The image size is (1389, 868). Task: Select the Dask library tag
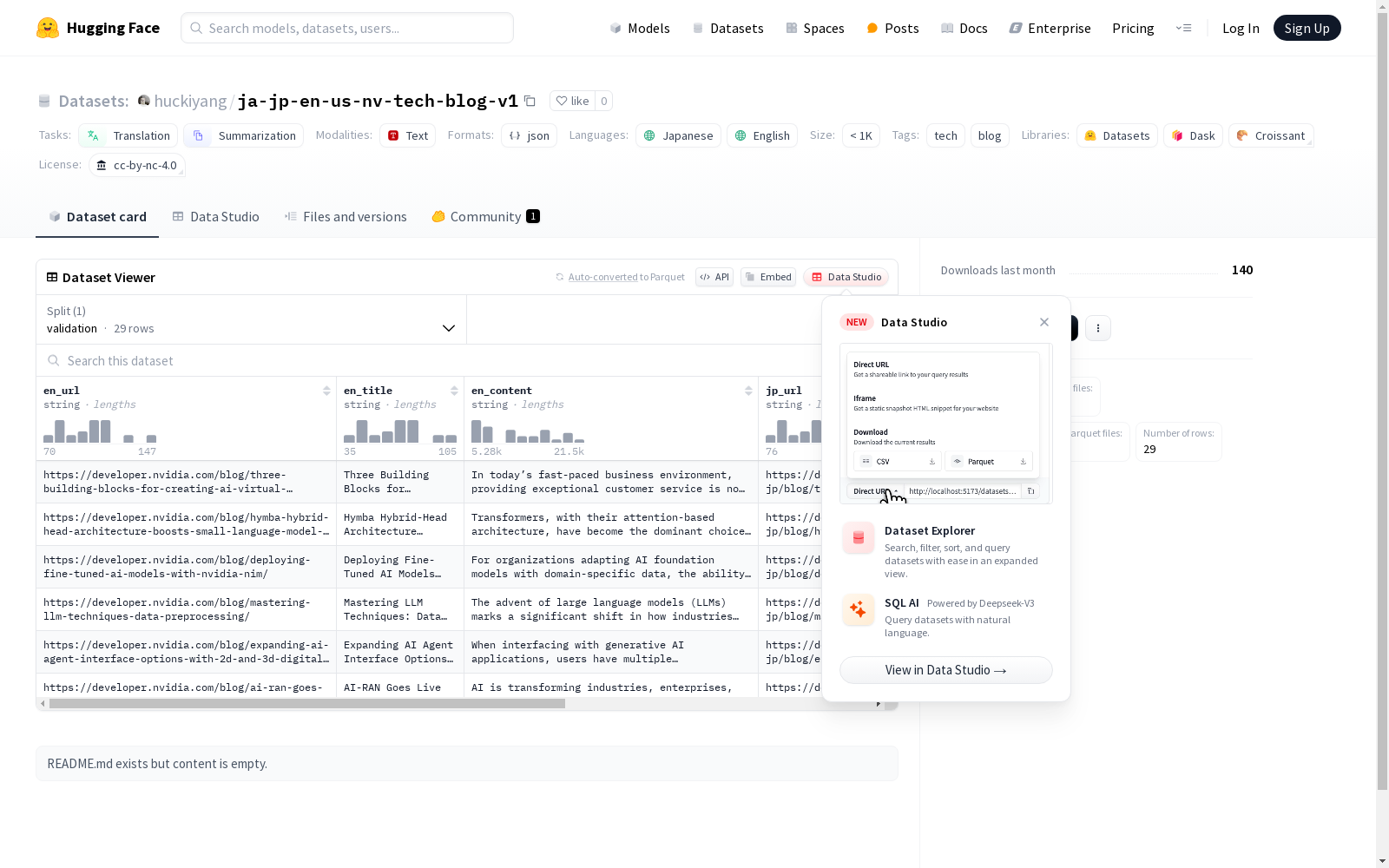click(x=1194, y=135)
